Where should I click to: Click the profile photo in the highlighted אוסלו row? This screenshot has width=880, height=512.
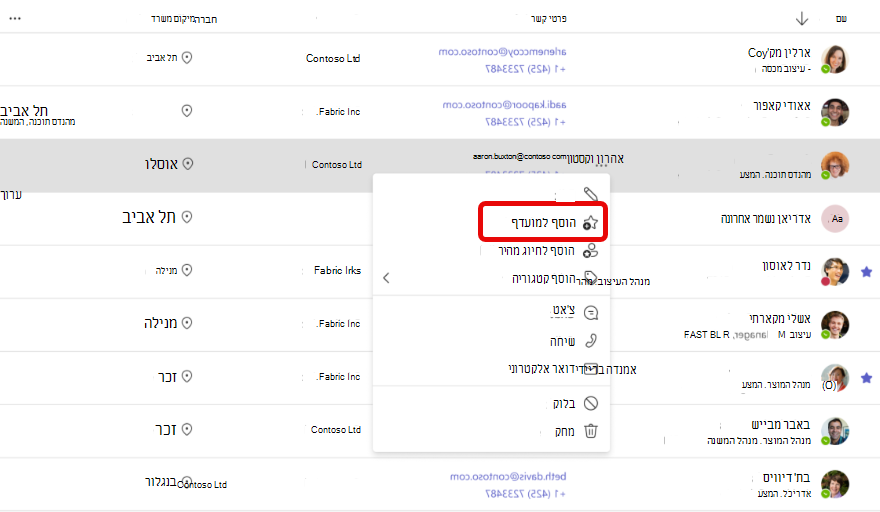[835, 165]
